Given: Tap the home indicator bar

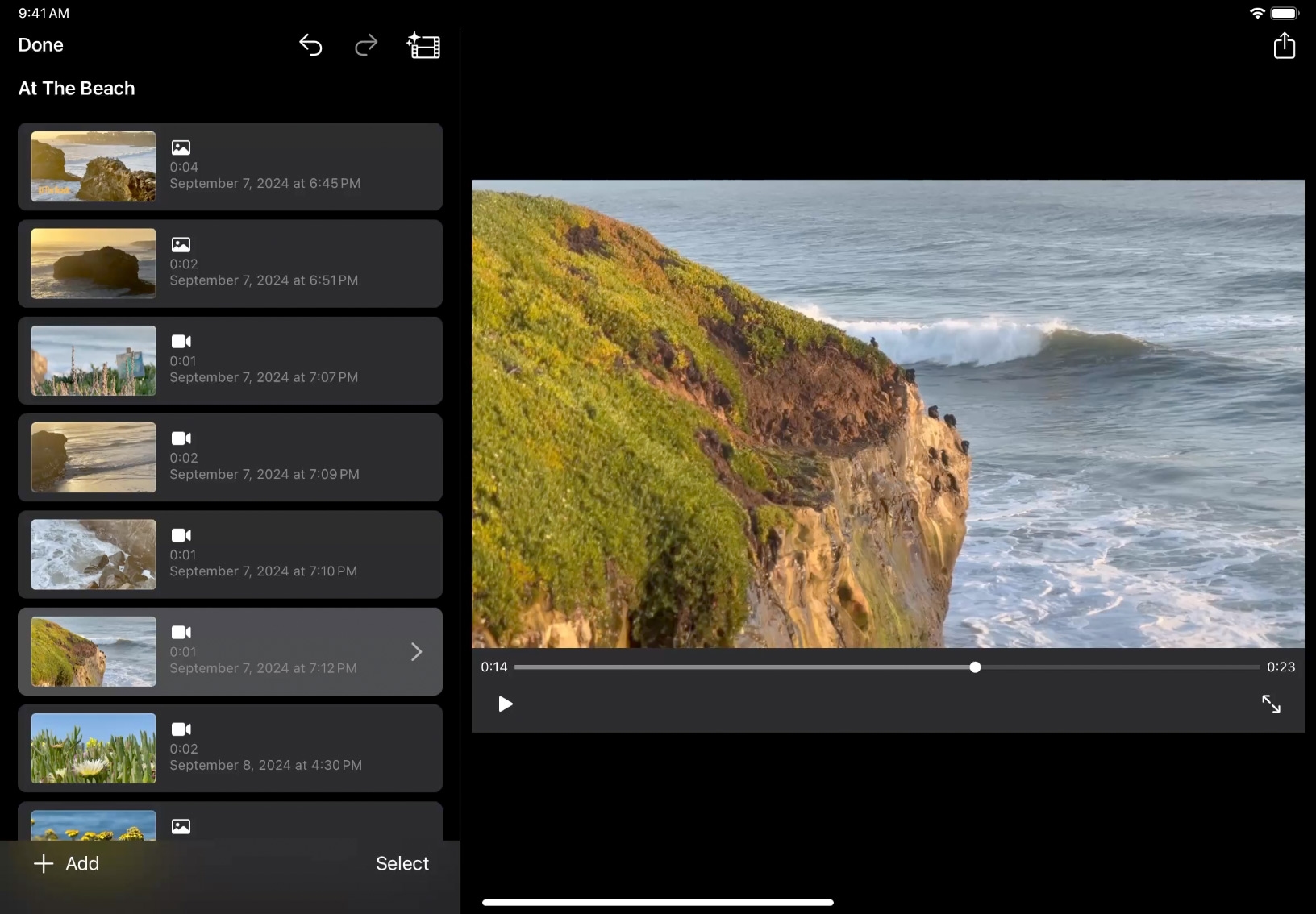Looking at the screenshot, I should coord(658,903).
